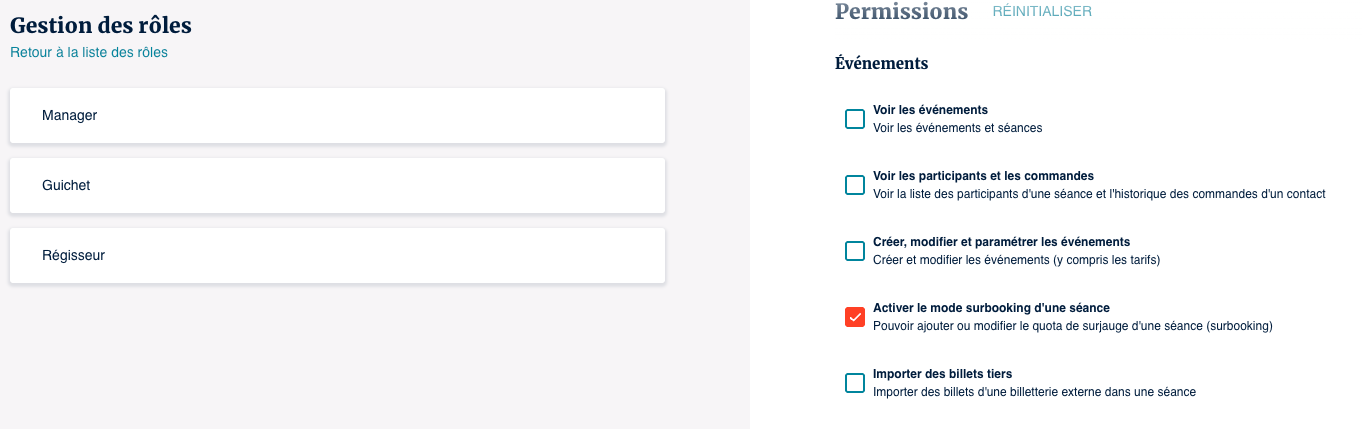This screenshot has height=429, width=1363.
Task: Click the surjauge quota description text
Action: pos(1072,326)
